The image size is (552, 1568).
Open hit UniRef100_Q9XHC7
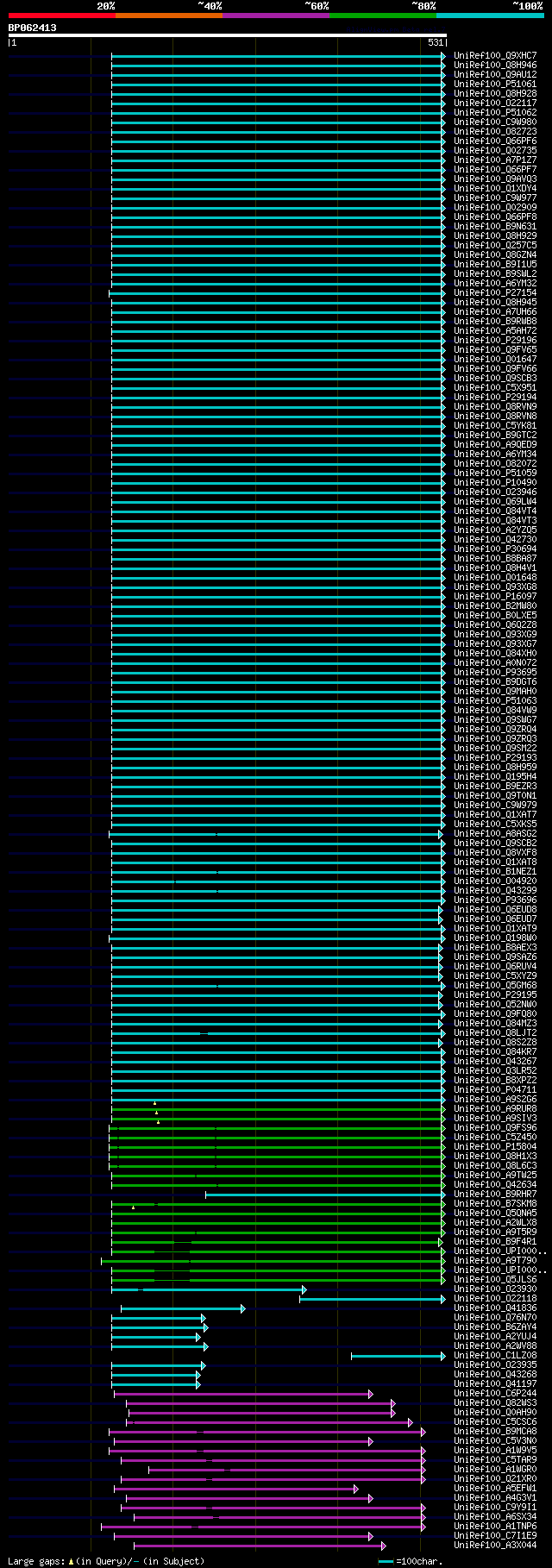point(495,55)
